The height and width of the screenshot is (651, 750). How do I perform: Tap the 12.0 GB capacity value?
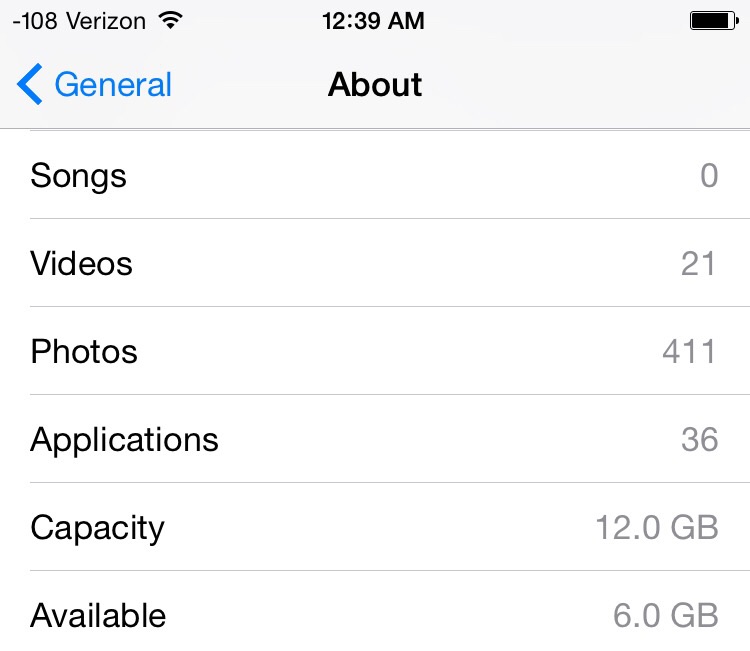pyautogui.click(x=657, y=528)
